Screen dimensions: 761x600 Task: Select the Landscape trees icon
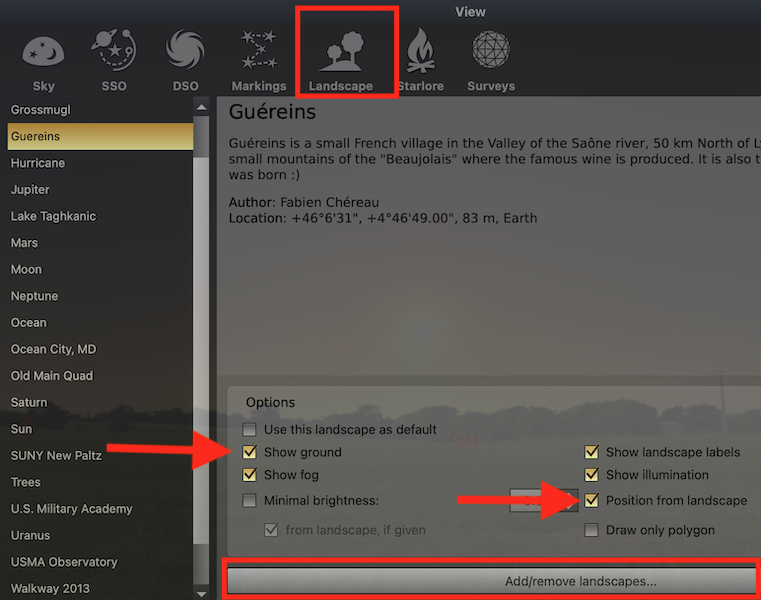(344, 51)
